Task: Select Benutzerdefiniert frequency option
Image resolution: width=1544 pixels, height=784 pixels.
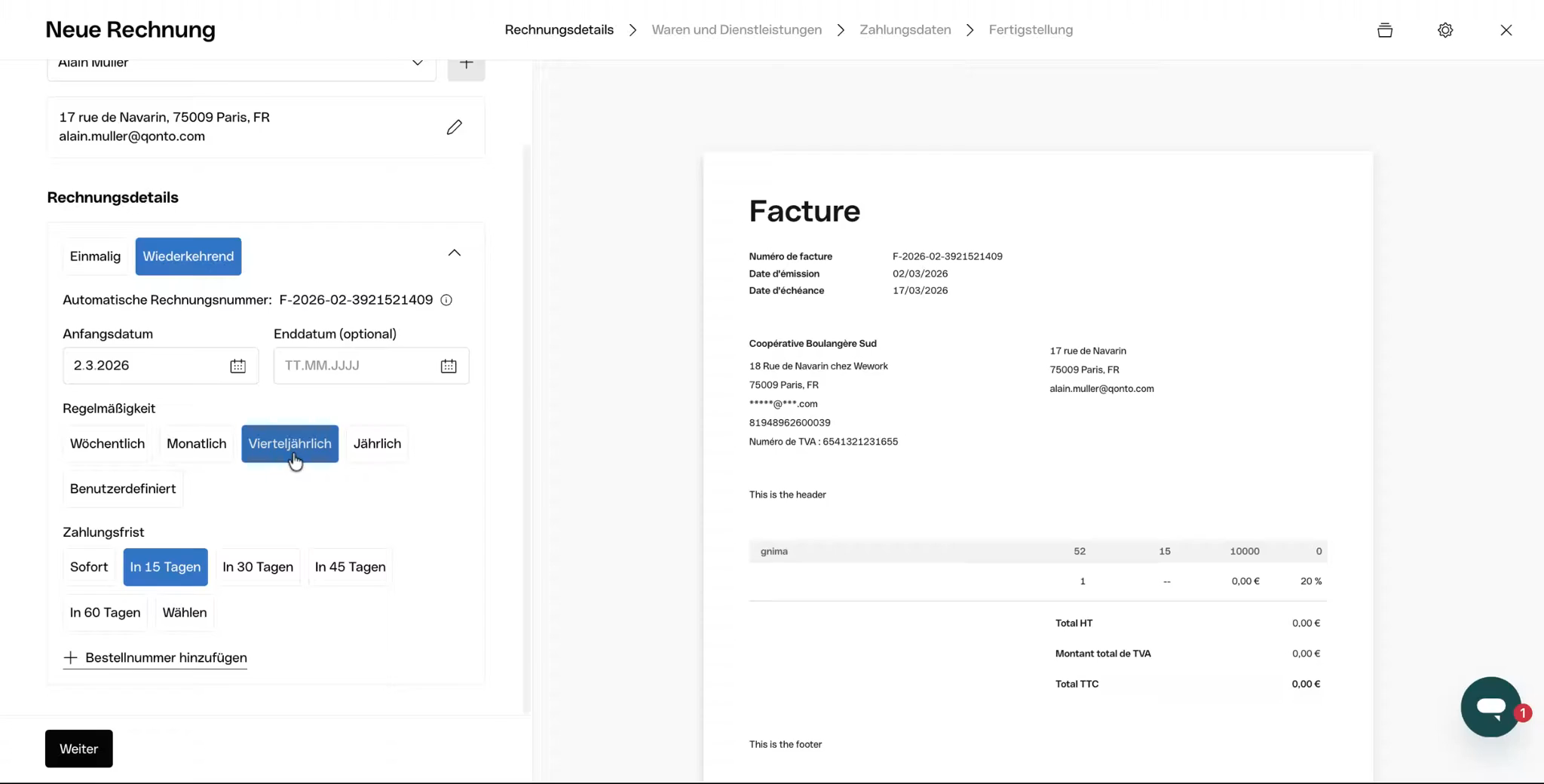Action: tap(123, 488)
